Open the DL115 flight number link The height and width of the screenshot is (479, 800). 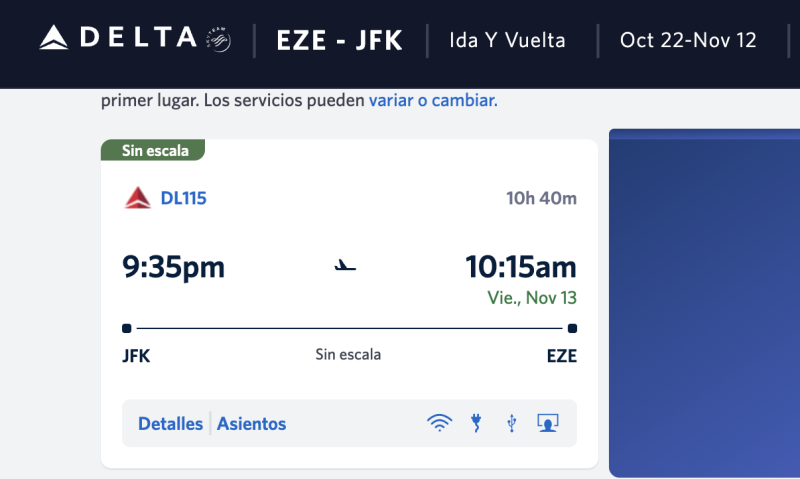183,198
